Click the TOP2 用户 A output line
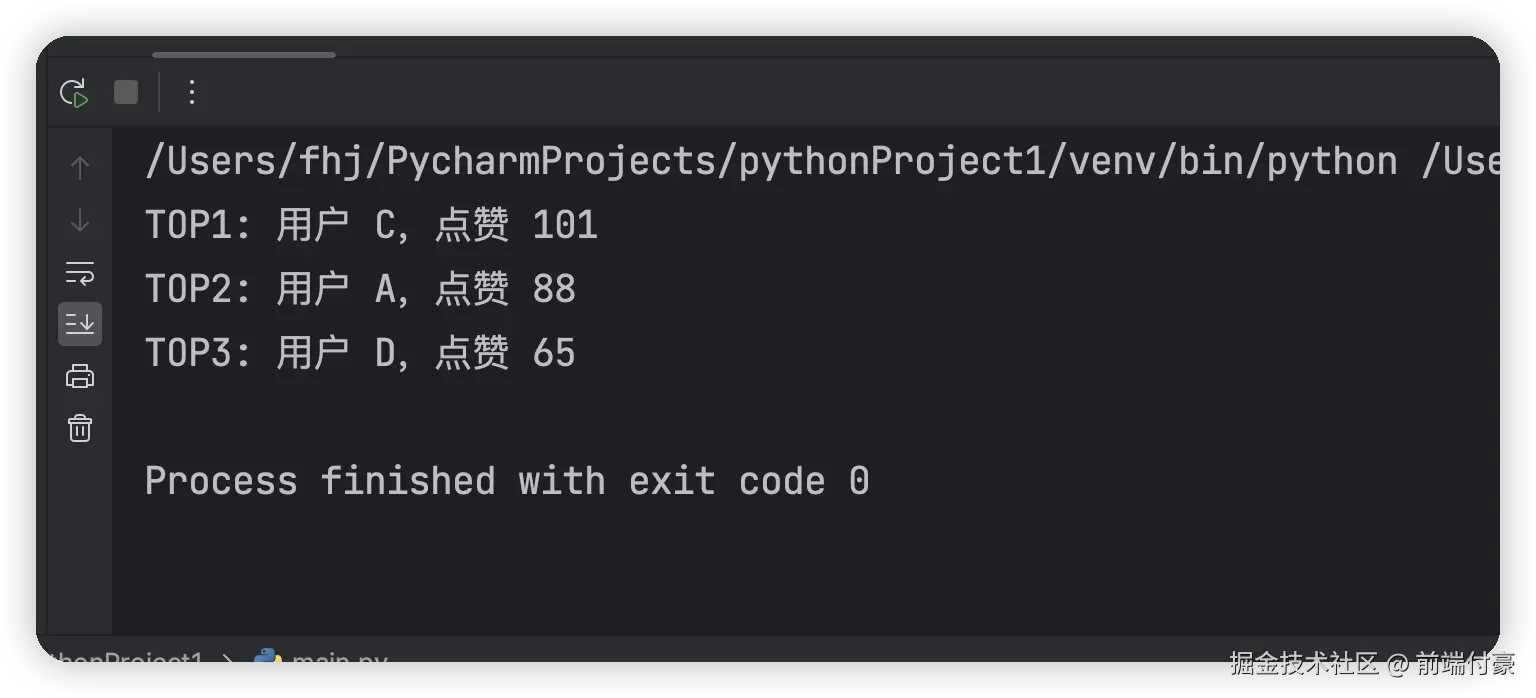This screenshot has height=698, width=1536. (360, 289)
